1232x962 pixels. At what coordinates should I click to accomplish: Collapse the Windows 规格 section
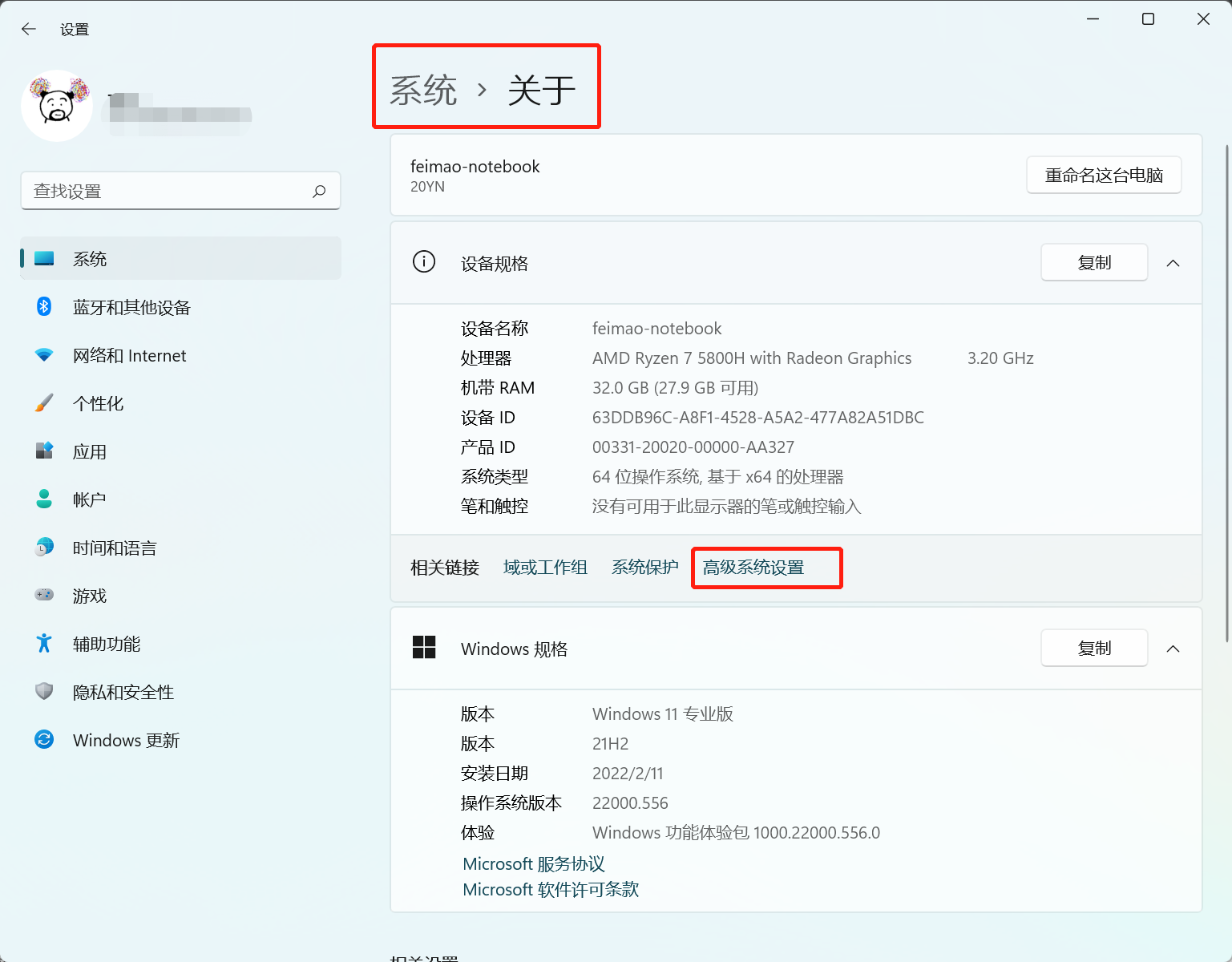point(1173,649)
